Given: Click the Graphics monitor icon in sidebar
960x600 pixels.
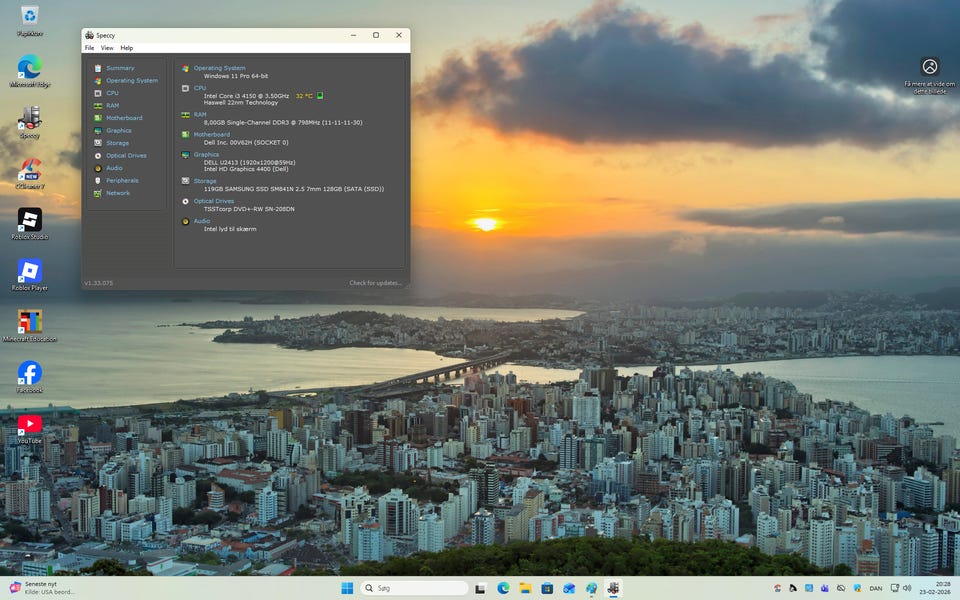Looking at the screenshot, I should (x=98, y=130).
